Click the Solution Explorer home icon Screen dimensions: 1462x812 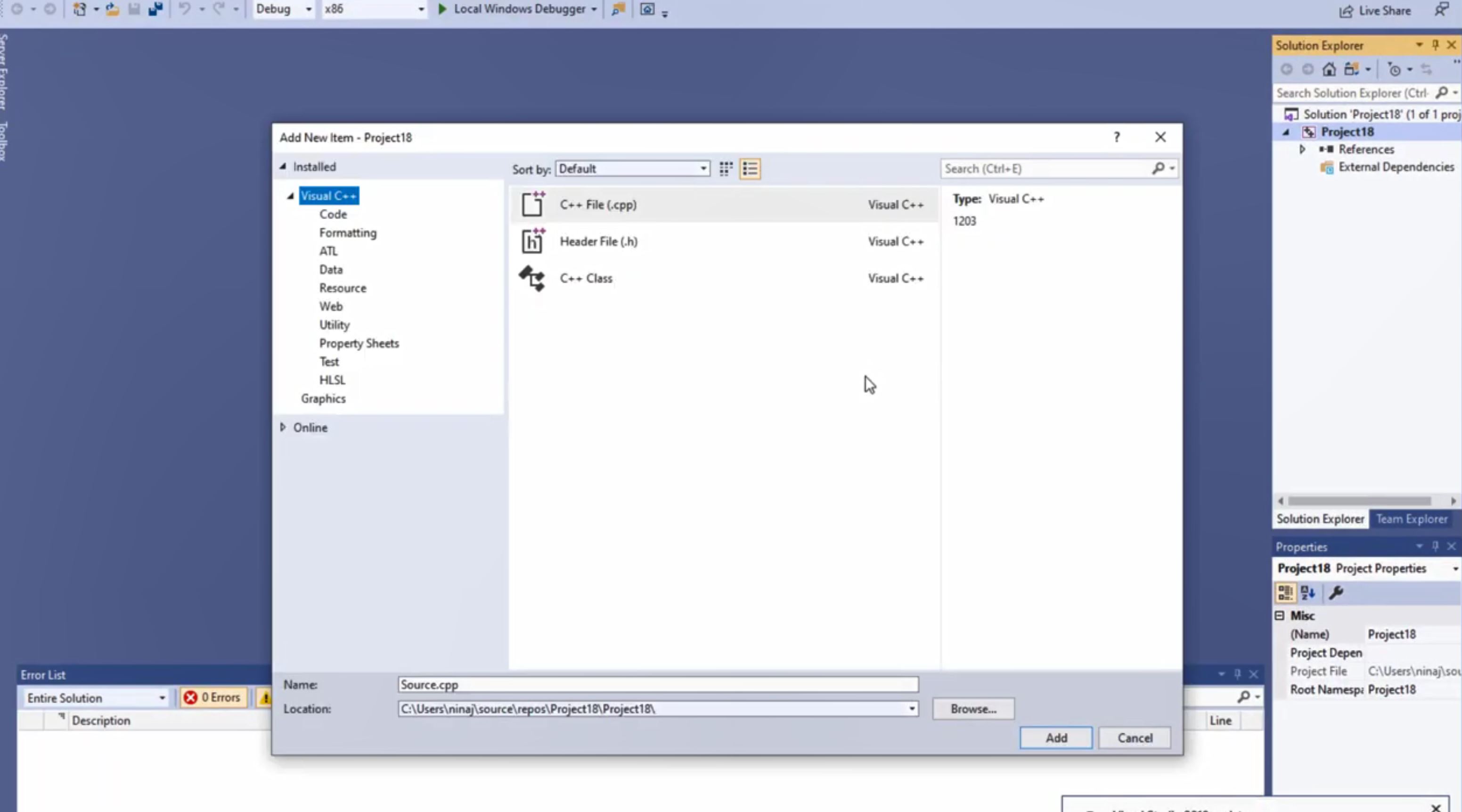pos(1329,69)
